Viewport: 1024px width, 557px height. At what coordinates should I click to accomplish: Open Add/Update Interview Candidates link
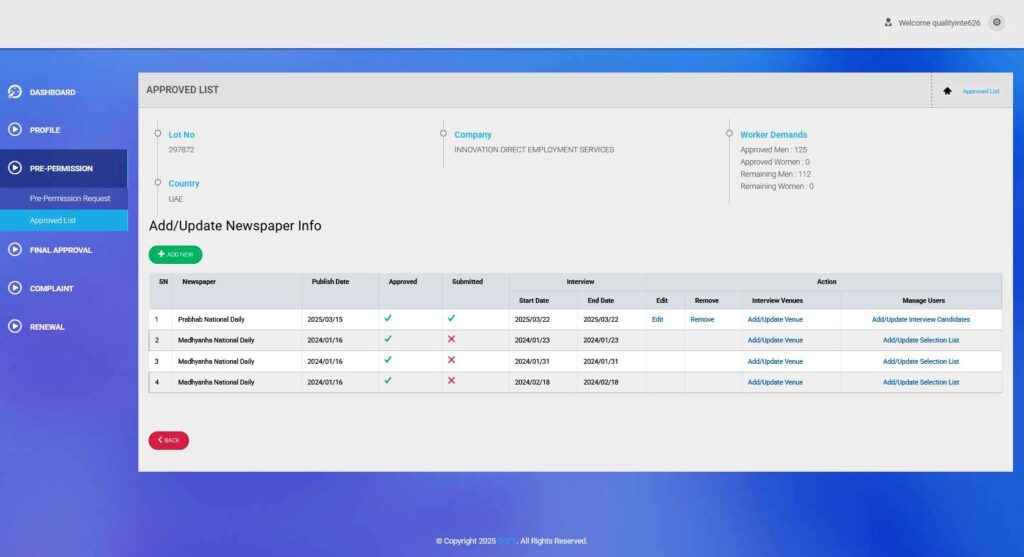click(x=920, y=319)
